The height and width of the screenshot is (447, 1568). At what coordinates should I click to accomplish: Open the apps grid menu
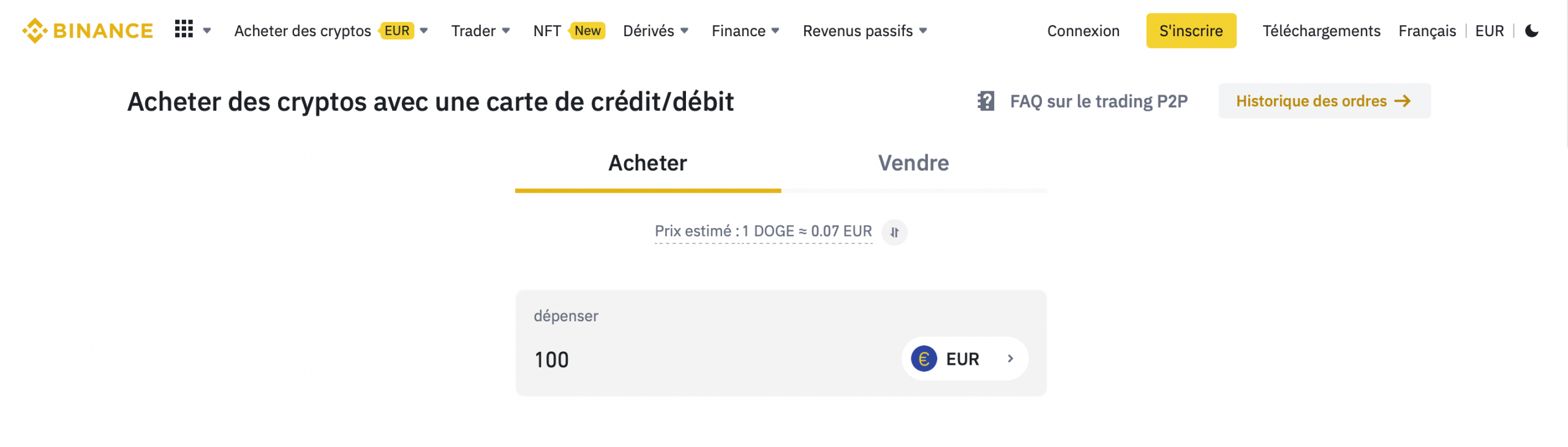coord(184,29)
